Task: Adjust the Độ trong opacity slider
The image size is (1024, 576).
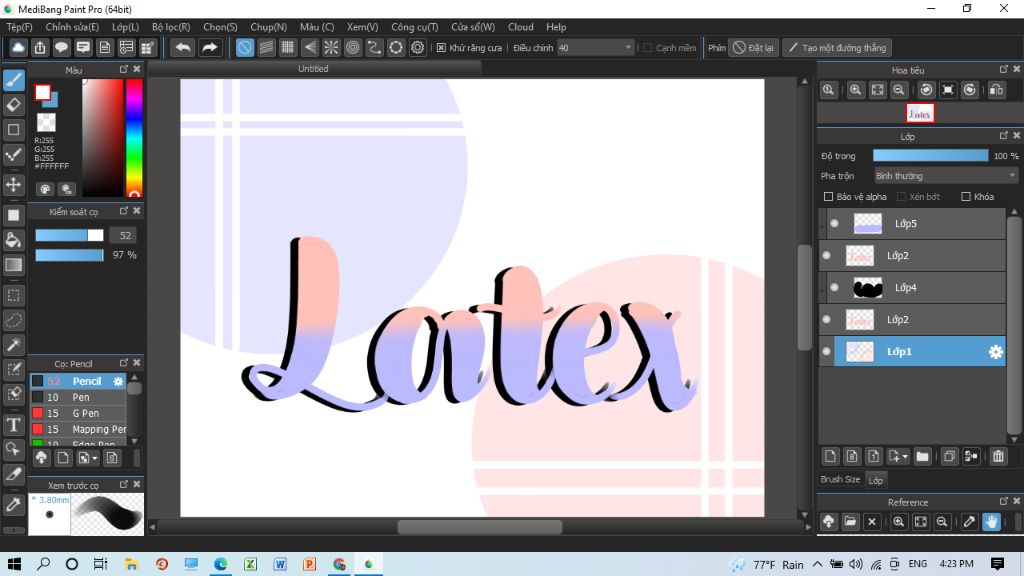Action: point(931,155)
